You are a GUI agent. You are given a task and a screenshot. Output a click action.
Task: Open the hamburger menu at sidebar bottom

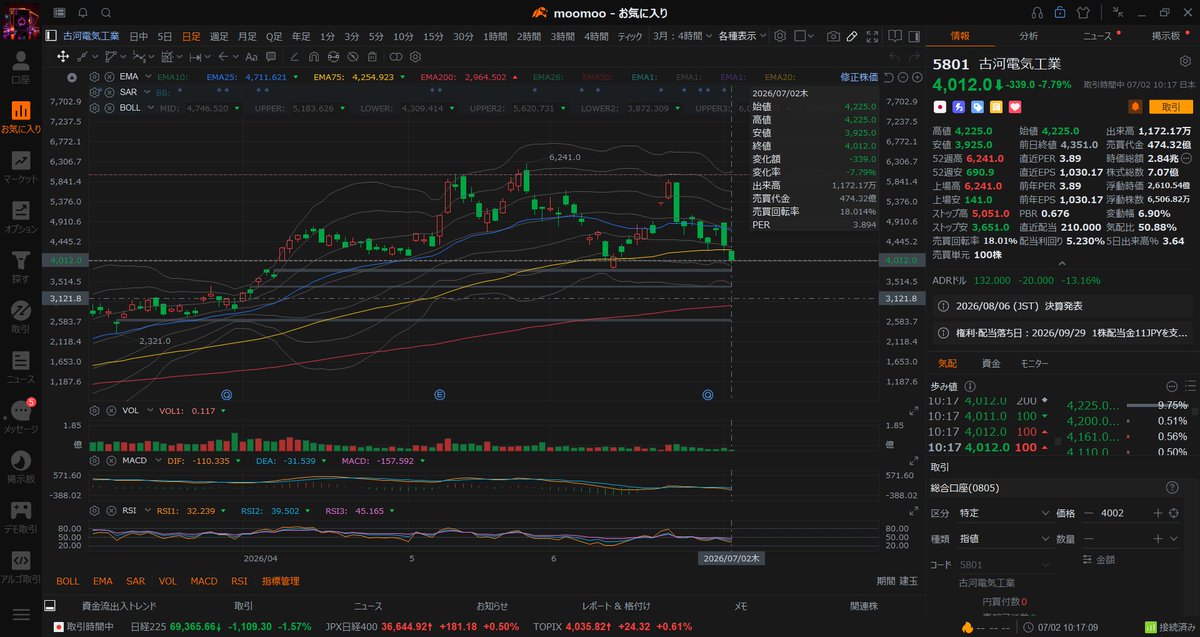pyautogui.click(x=21, y=614)
